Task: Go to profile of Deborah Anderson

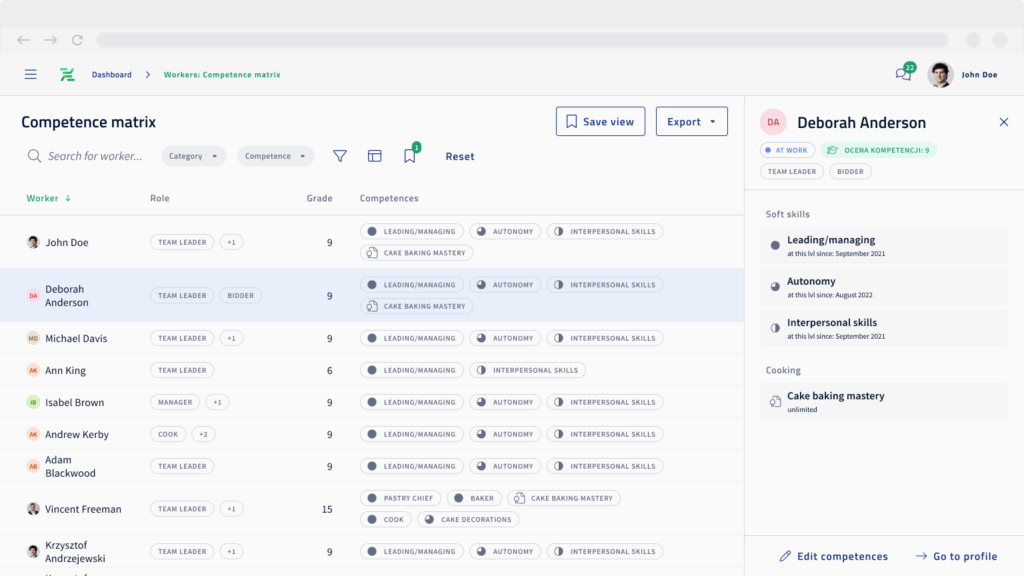Action: click(x=956, y=556)
